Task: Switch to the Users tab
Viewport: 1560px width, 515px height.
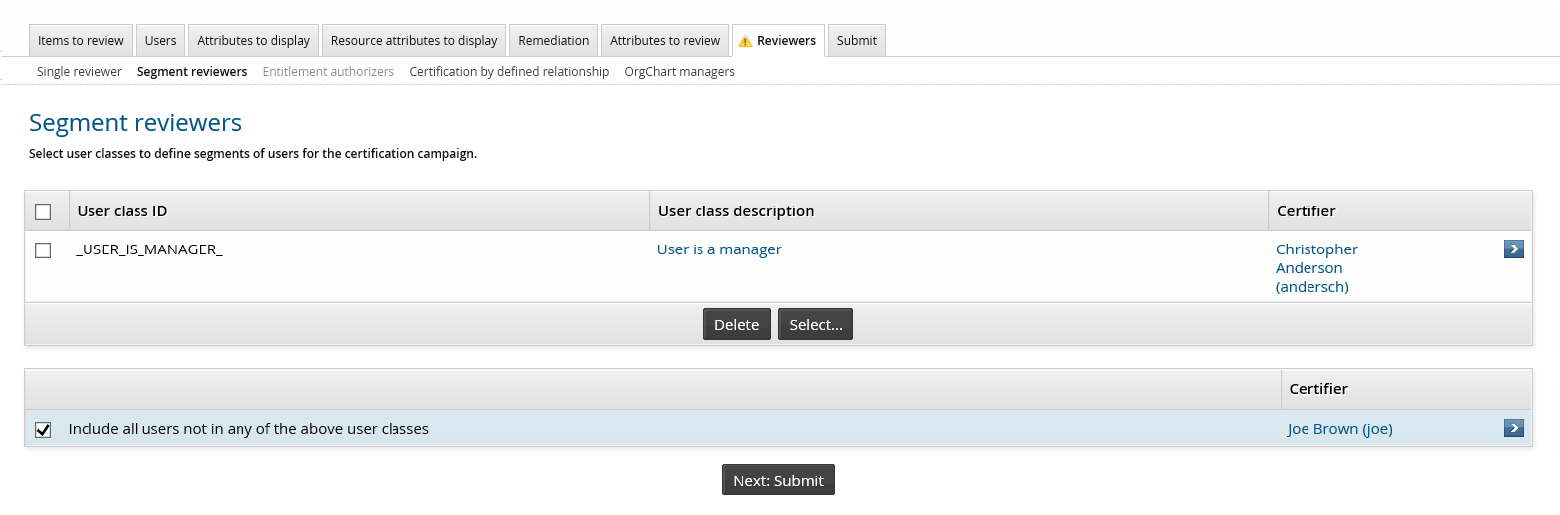Action: pos(160,41)
